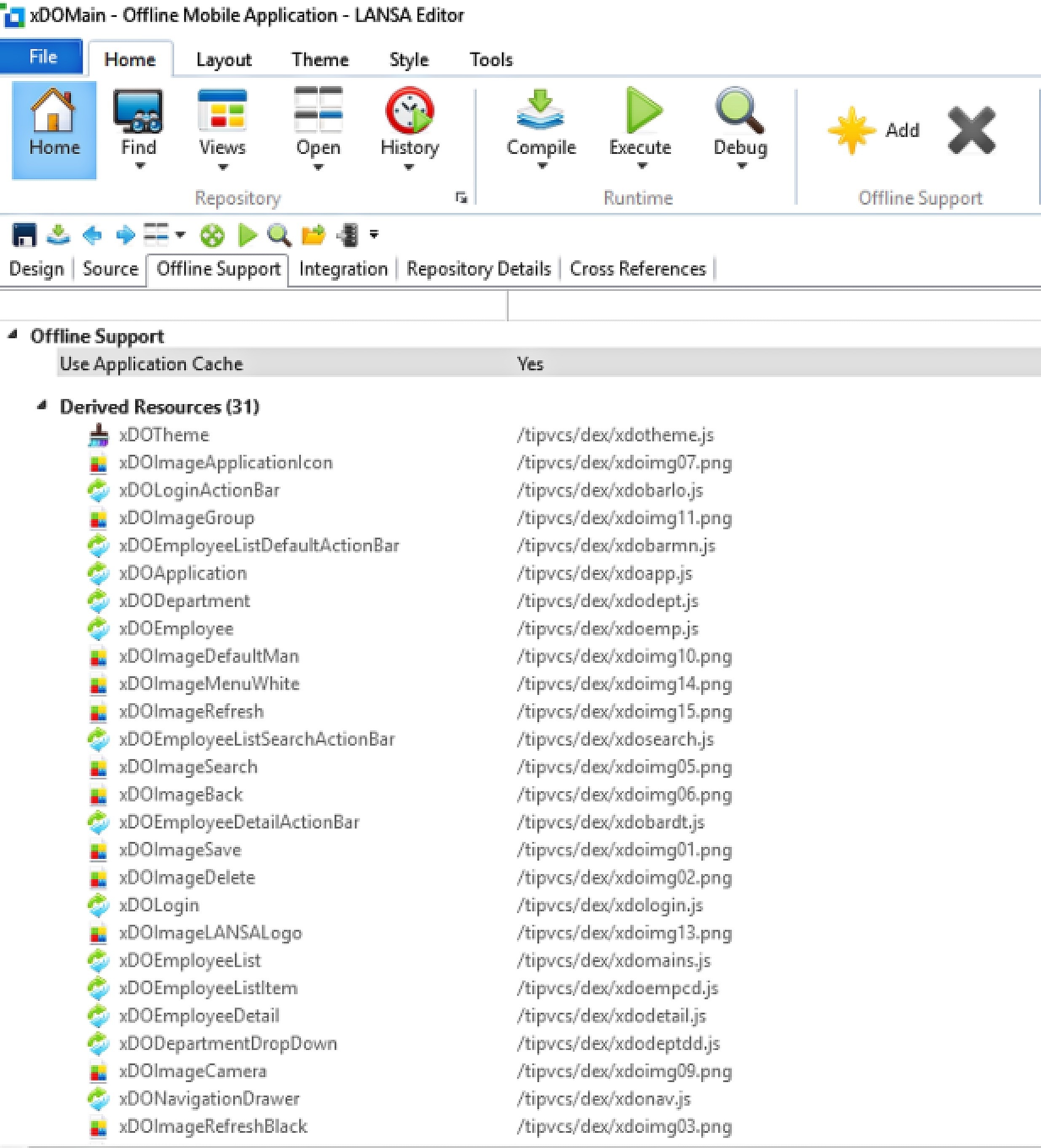1041x1148 pixels.
Task: Click the X delete icon in Offline Support
Action: (971, 130)
